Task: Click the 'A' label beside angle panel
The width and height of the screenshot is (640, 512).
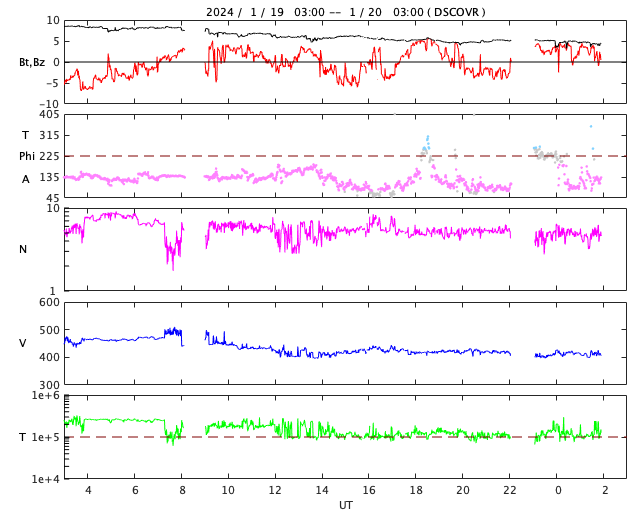Action: coord(25,179)
